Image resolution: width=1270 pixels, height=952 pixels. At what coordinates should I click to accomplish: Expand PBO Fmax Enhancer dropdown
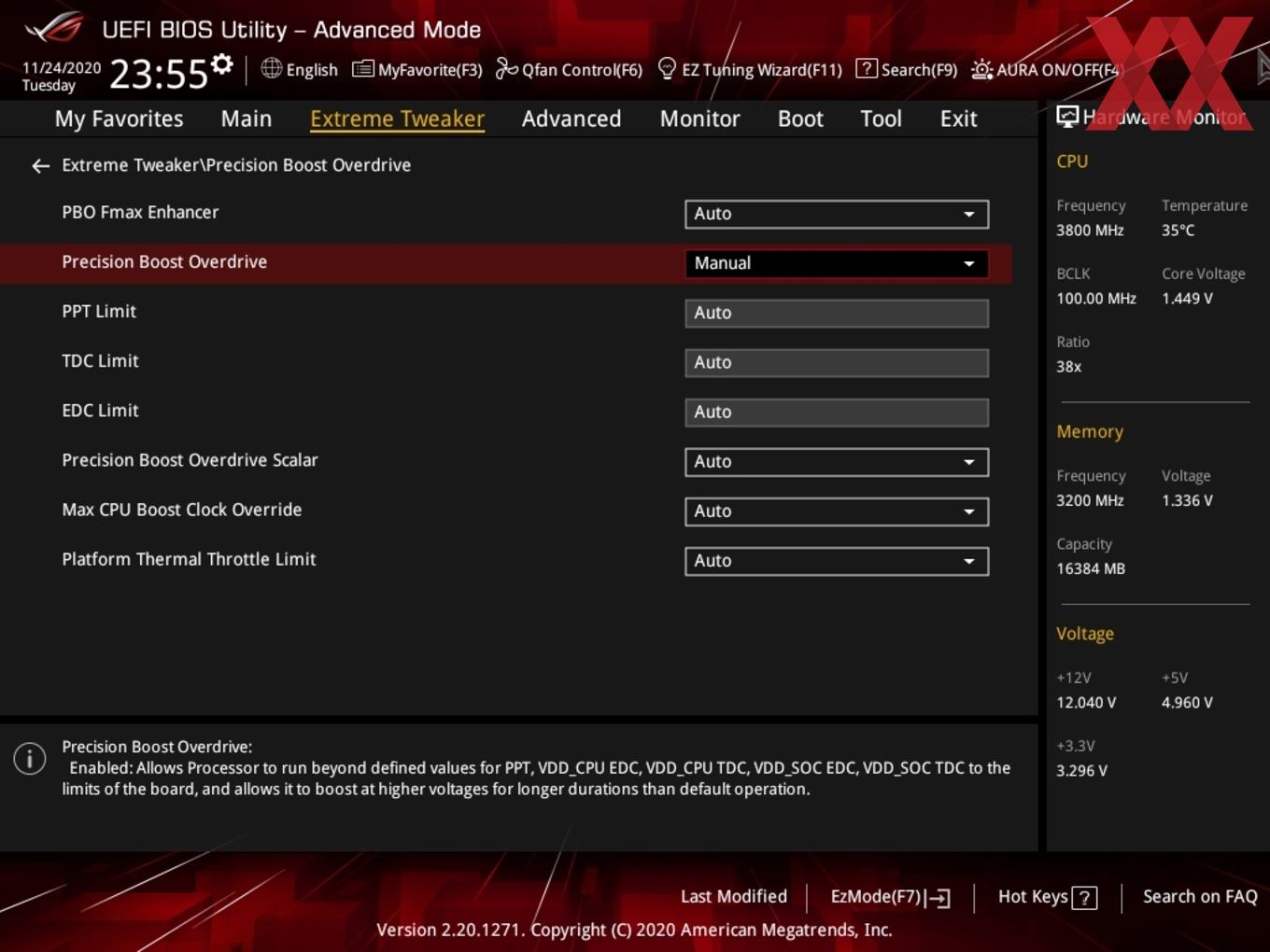coord(837,214)
